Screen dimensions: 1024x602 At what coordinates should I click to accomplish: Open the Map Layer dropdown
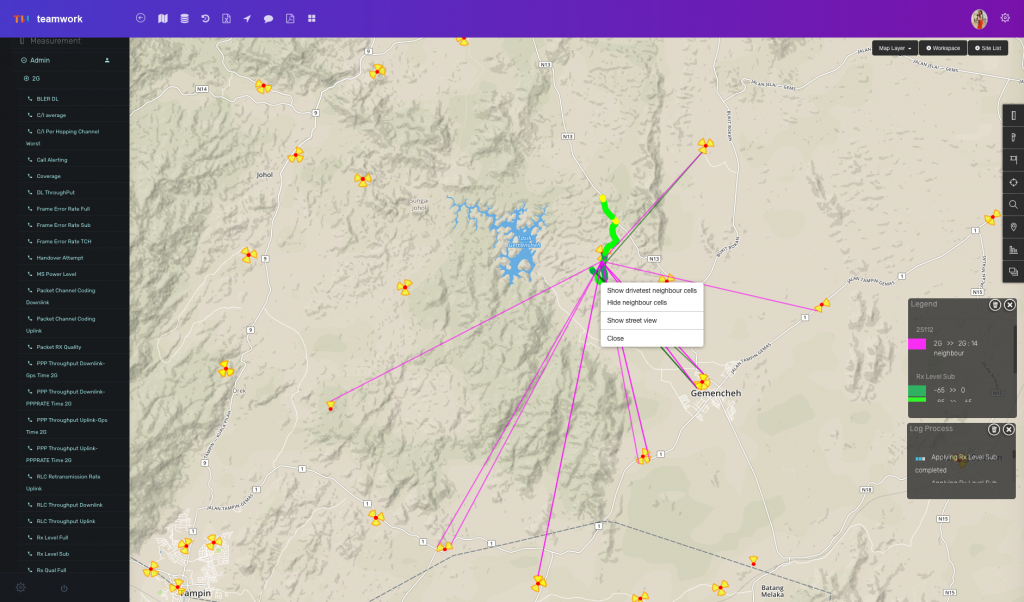coord(894,48)
